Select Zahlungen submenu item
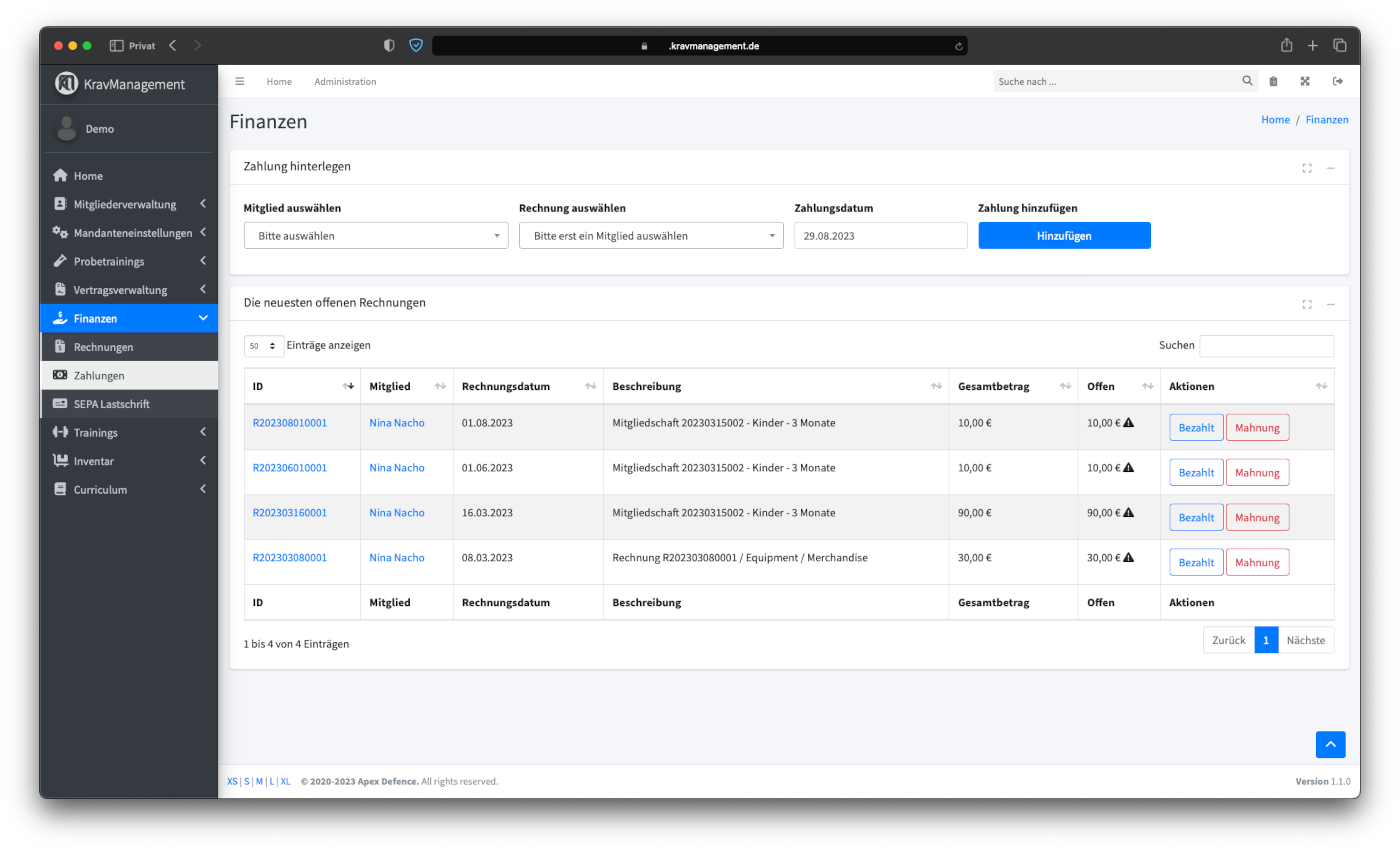1400x851 pixels. pos(130,375)
